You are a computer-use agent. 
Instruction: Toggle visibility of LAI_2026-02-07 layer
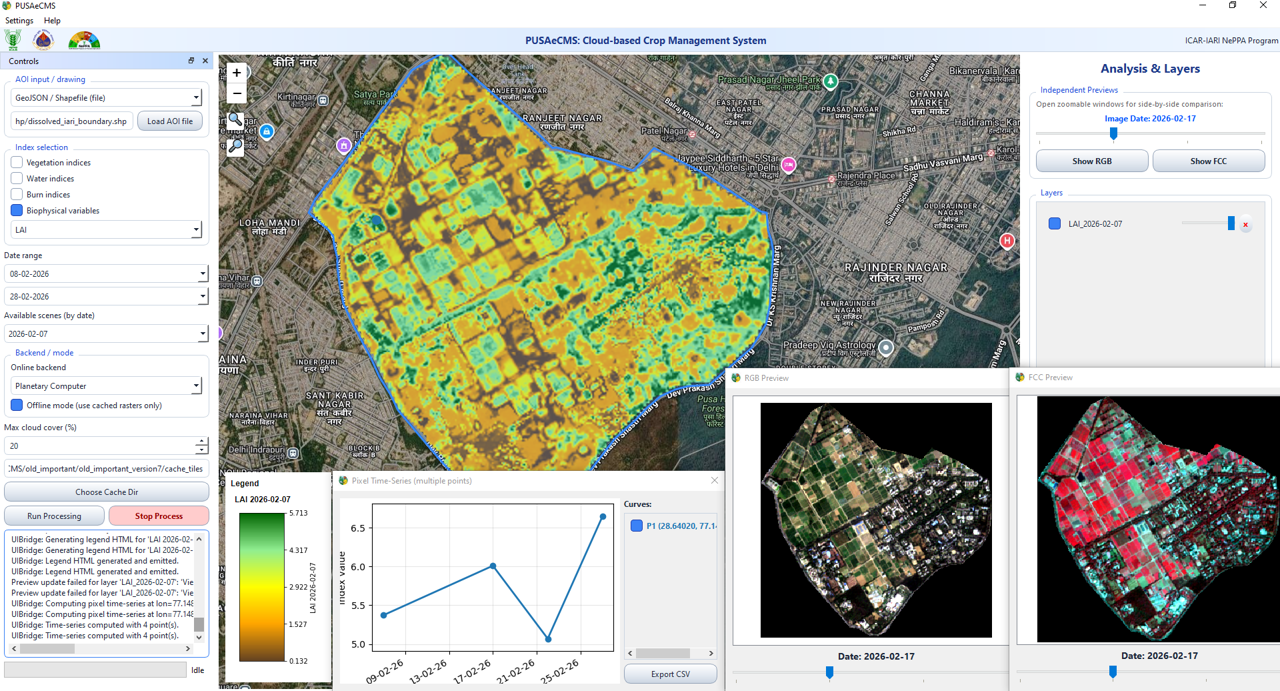[1054, 224]
